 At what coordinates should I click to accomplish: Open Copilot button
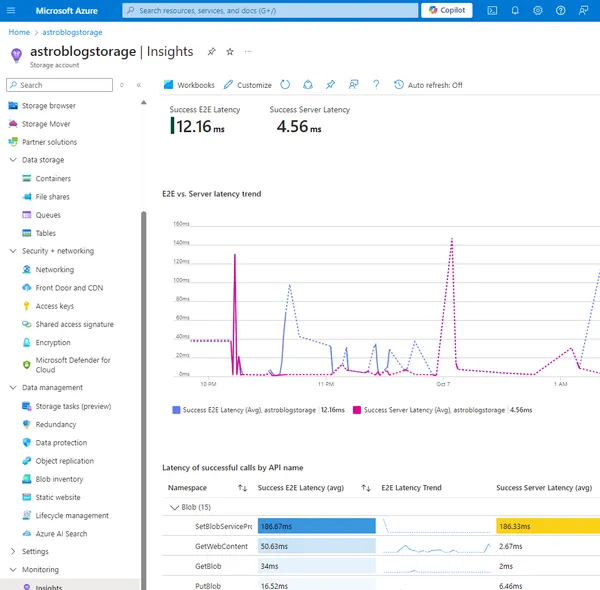[447, 10]
